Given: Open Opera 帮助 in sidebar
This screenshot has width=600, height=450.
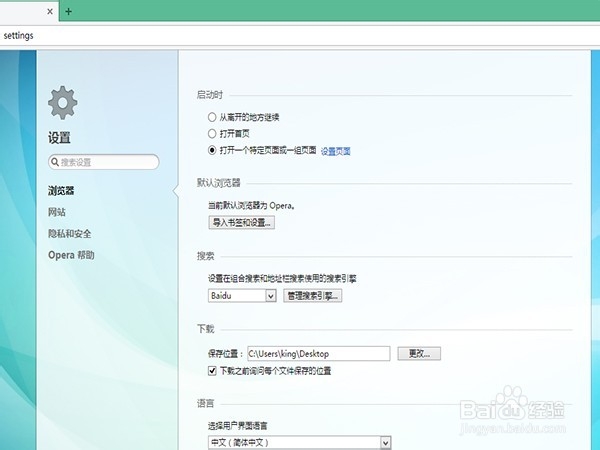Looking at the screenshot, I should click(x=71, y=255).
